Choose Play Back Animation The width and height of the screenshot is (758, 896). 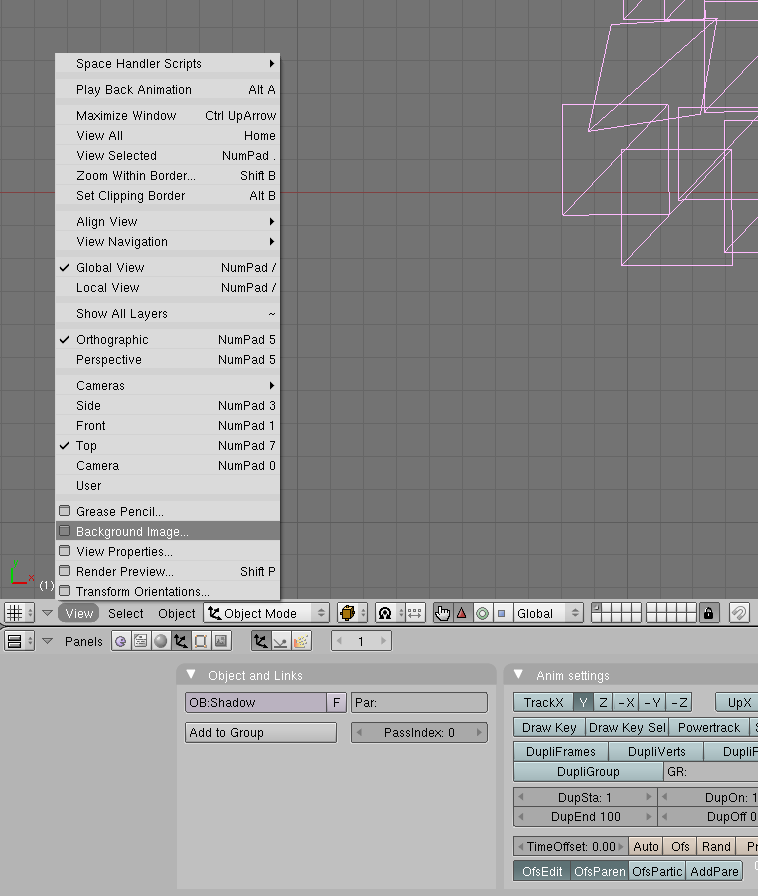click(167, 89)
